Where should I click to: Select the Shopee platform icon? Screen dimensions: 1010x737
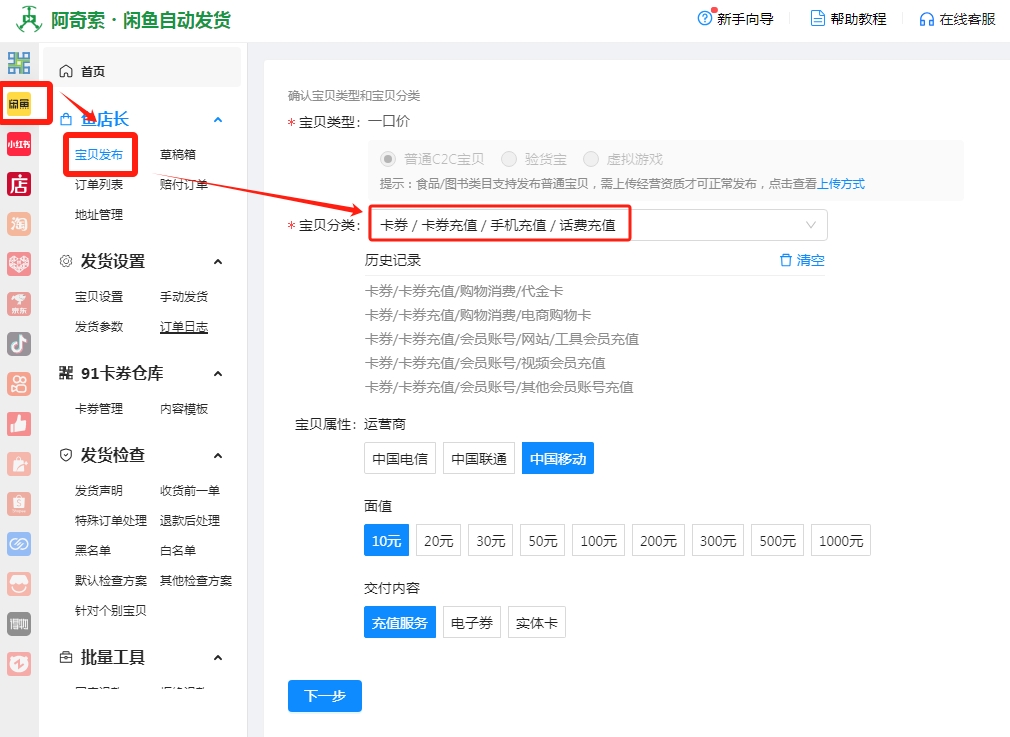click(19, 504)
